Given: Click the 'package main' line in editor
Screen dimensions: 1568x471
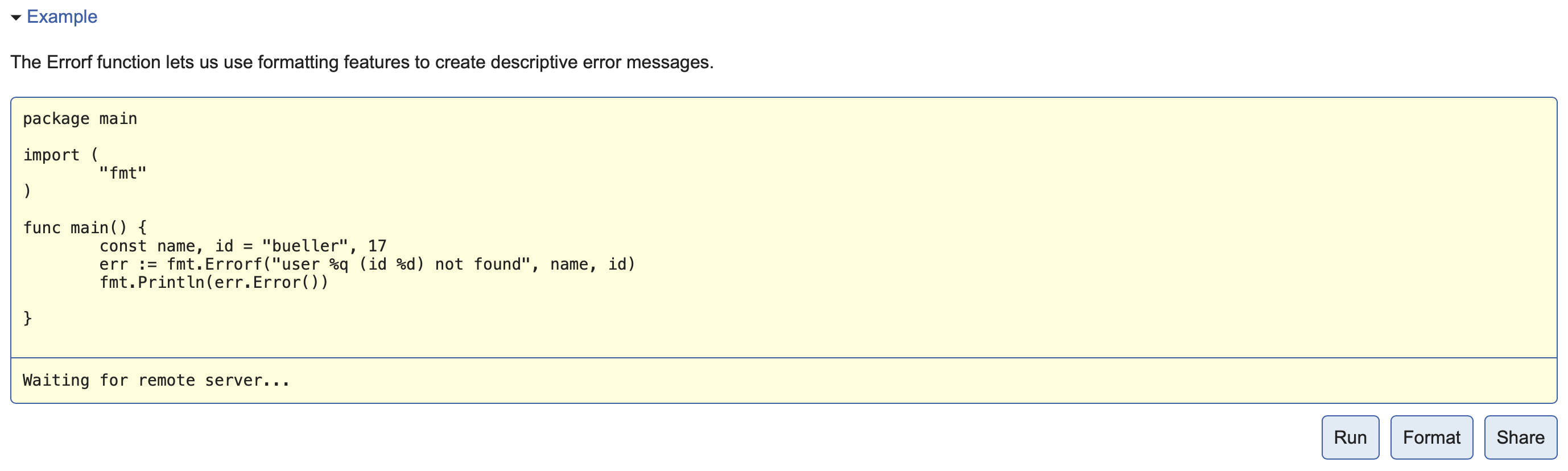Looking at the screenshot, I should tap(80, 119).
